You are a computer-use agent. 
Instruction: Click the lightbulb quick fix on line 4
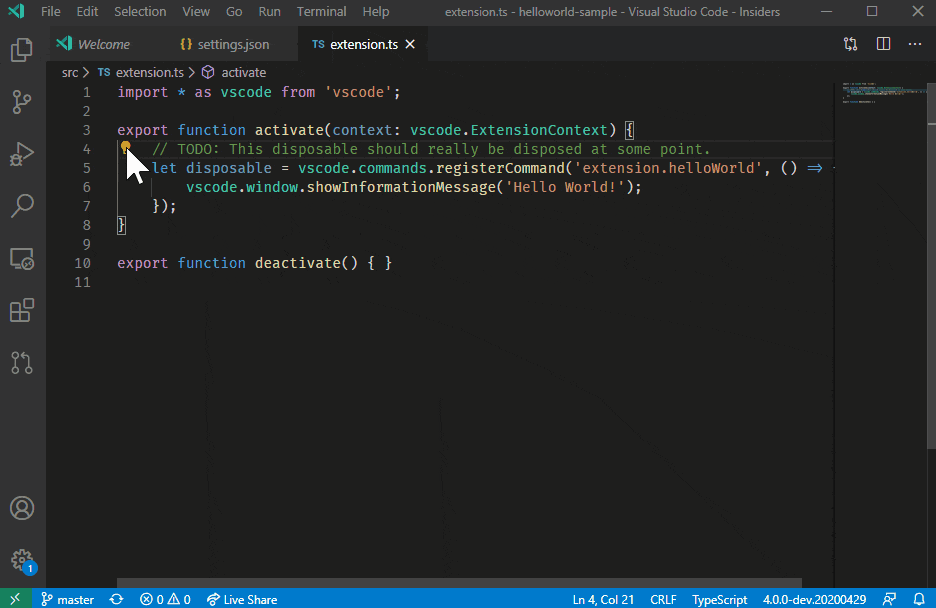tap(126, 148)
